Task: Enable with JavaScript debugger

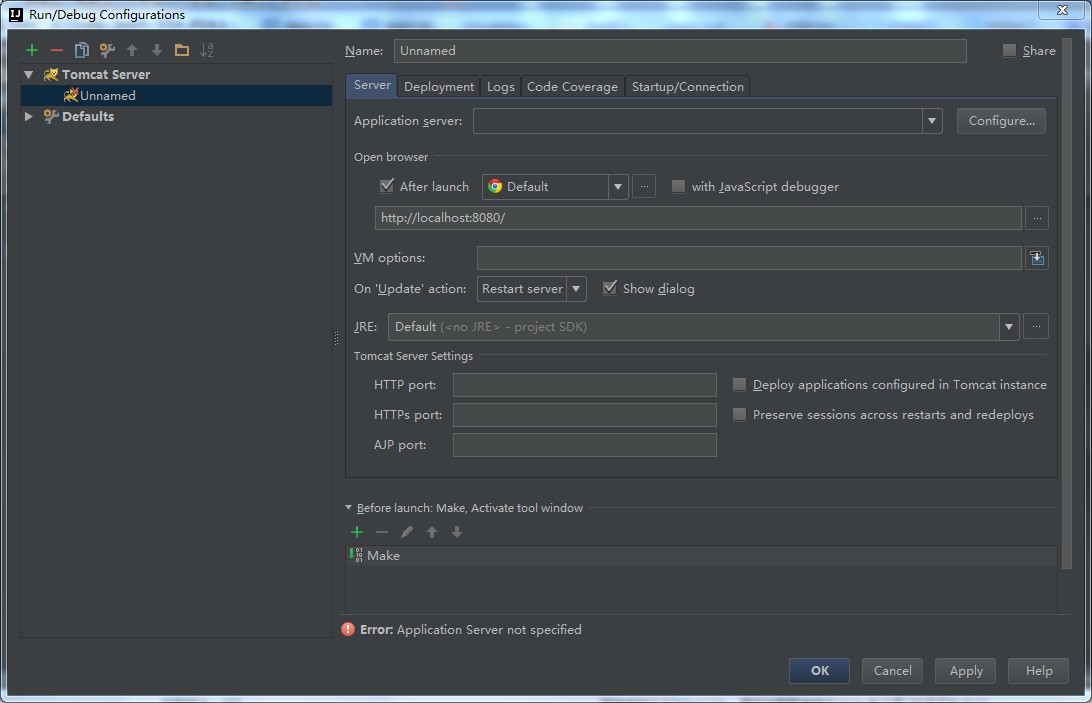Action: 678,186
